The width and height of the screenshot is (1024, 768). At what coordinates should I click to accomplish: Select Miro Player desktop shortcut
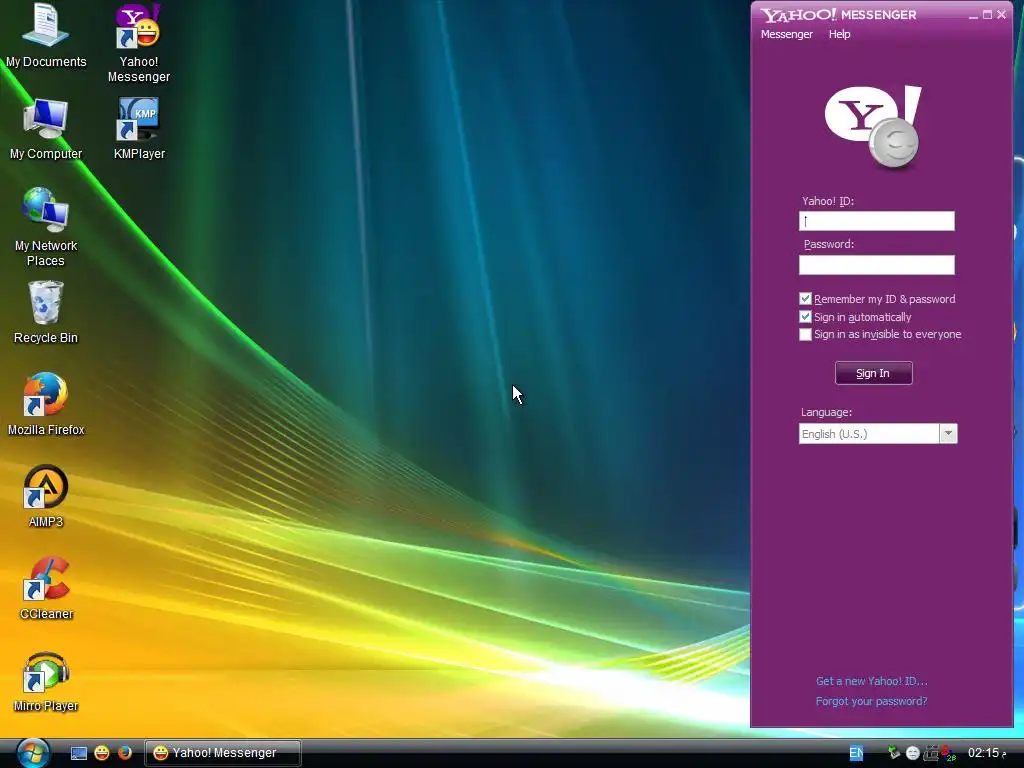point(46,680)
